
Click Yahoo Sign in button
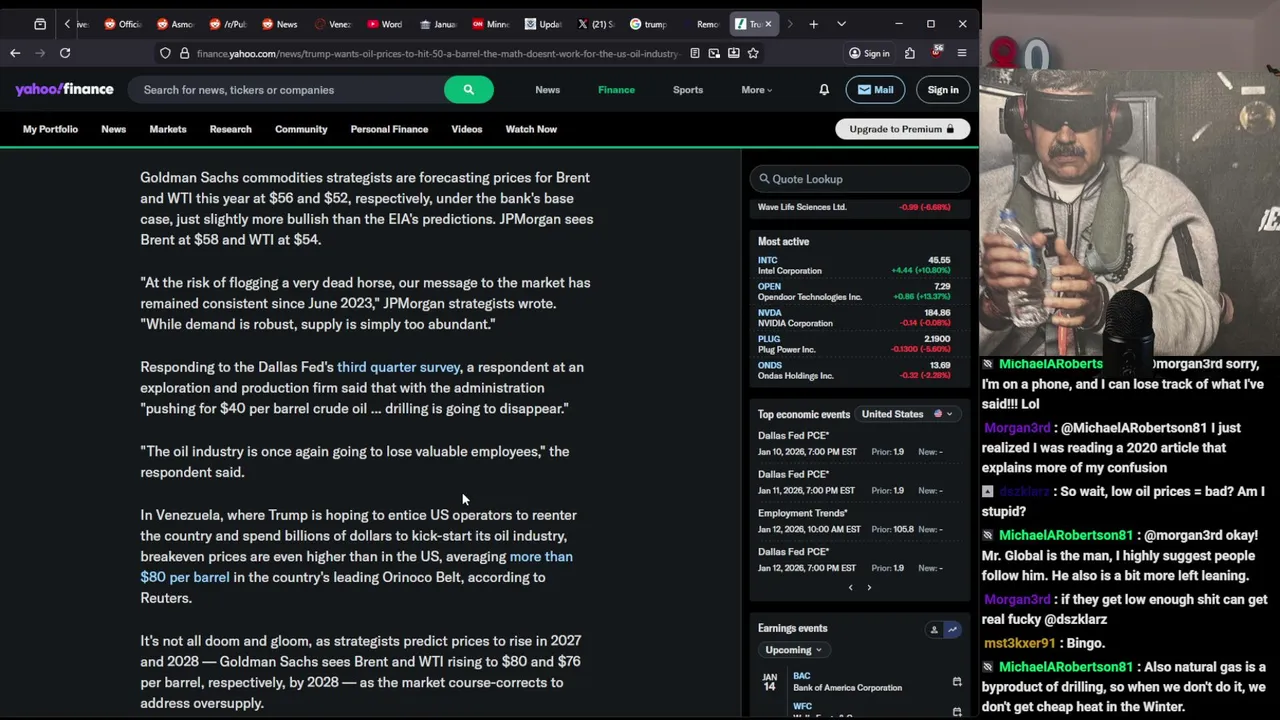pyautogui.click(x=943, y=90)
